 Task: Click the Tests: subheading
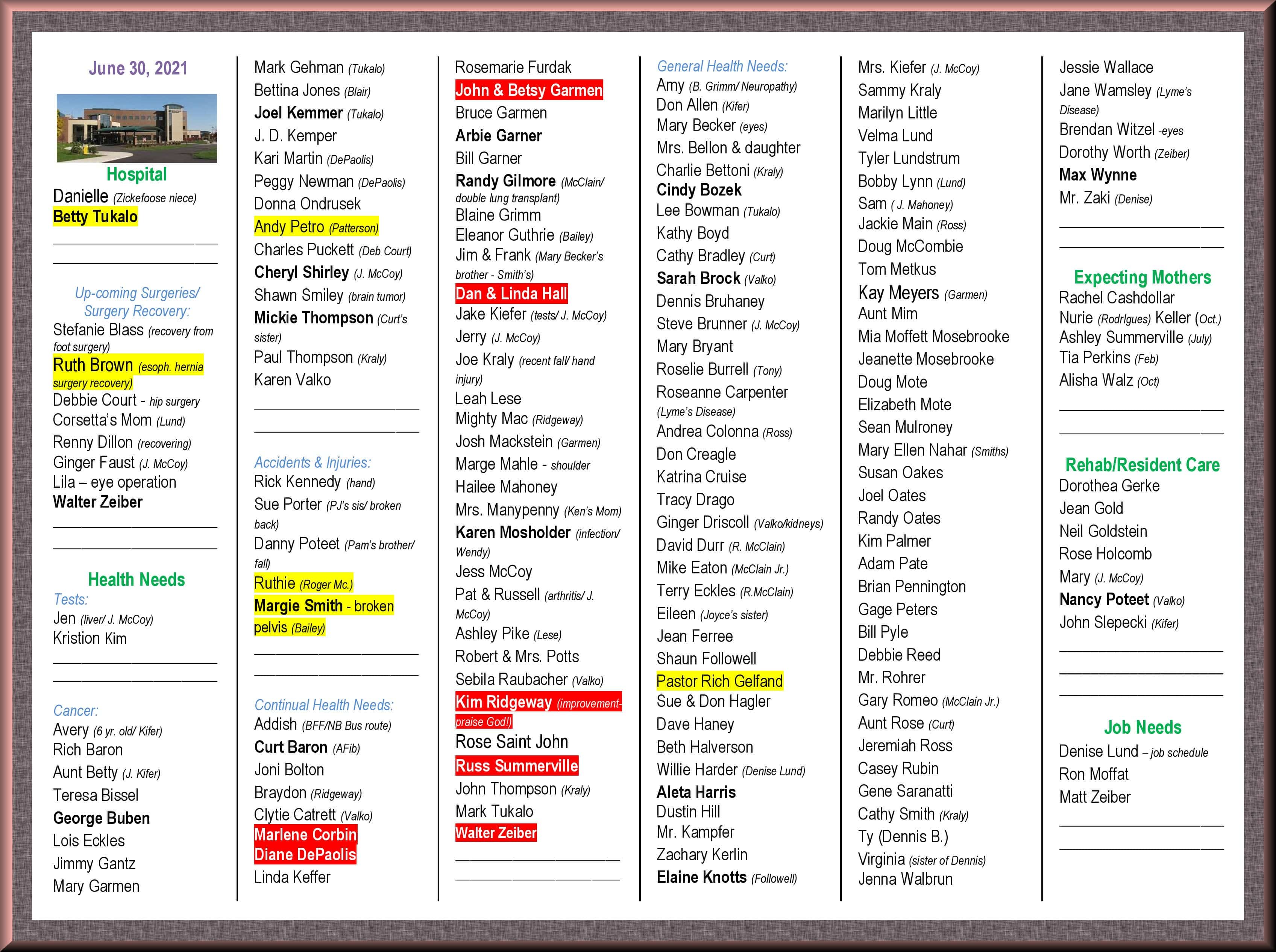[x=70, y=599]
